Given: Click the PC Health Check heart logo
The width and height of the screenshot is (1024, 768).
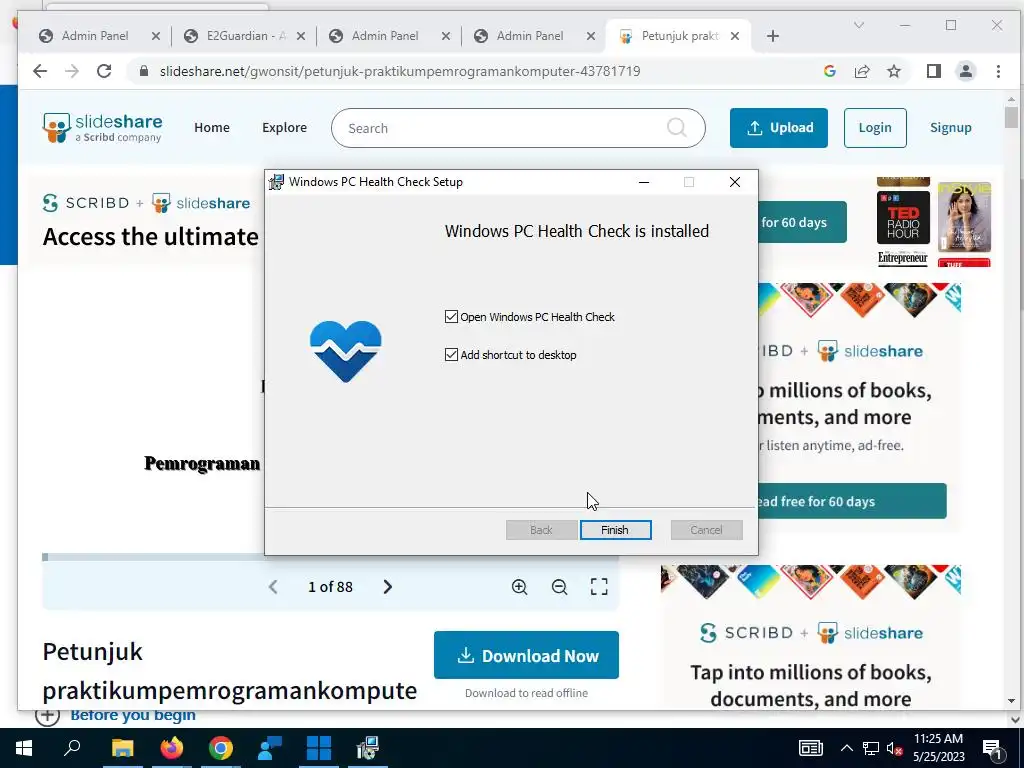Looking at the screenshot, I should pyautogui.click(x=345, y=351).
